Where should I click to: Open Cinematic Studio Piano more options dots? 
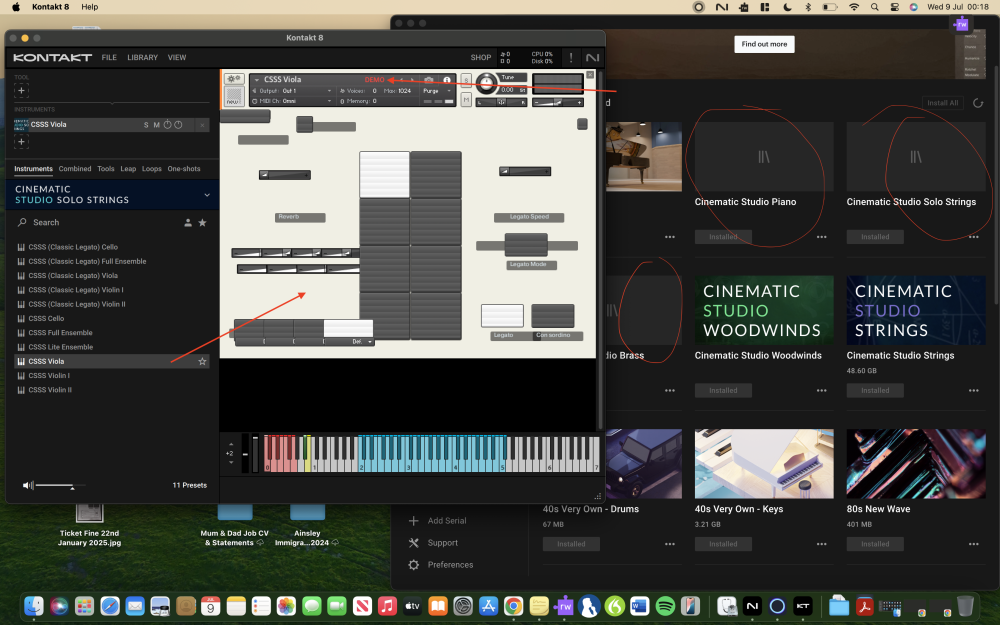(821, 237)
